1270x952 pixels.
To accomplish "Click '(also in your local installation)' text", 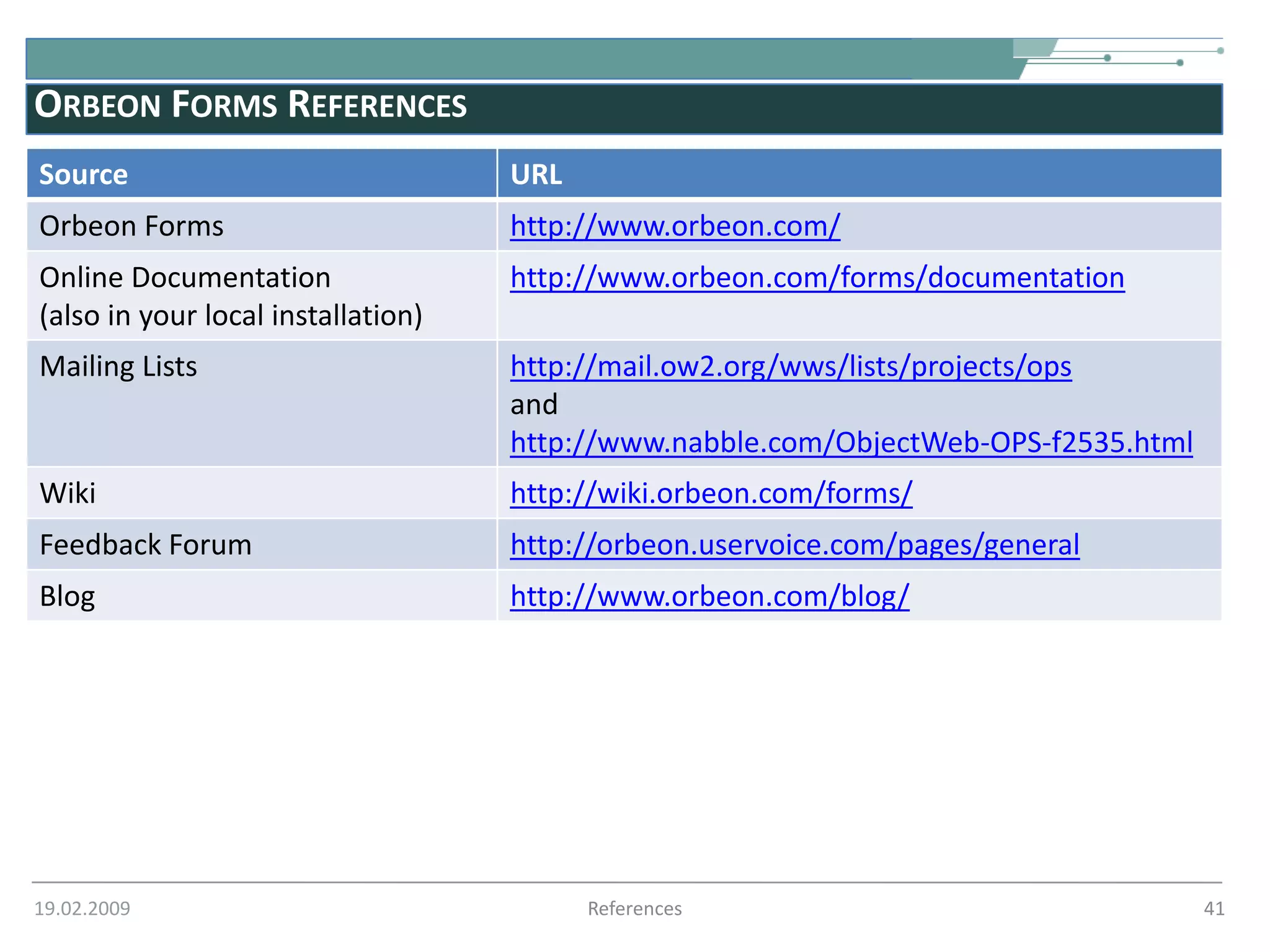I will tap(231, 316).
